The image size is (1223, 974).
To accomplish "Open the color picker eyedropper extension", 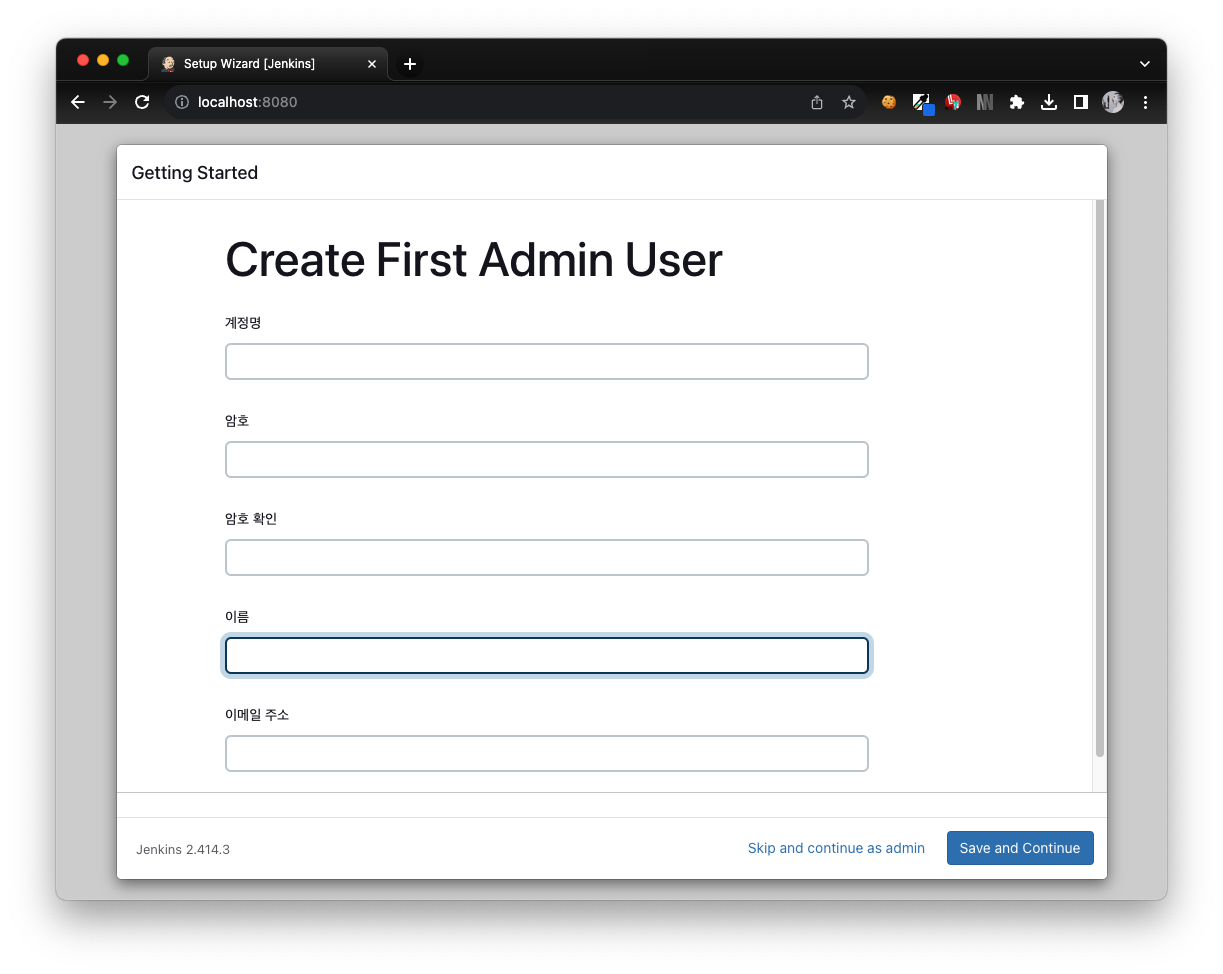I will (922, 103).
